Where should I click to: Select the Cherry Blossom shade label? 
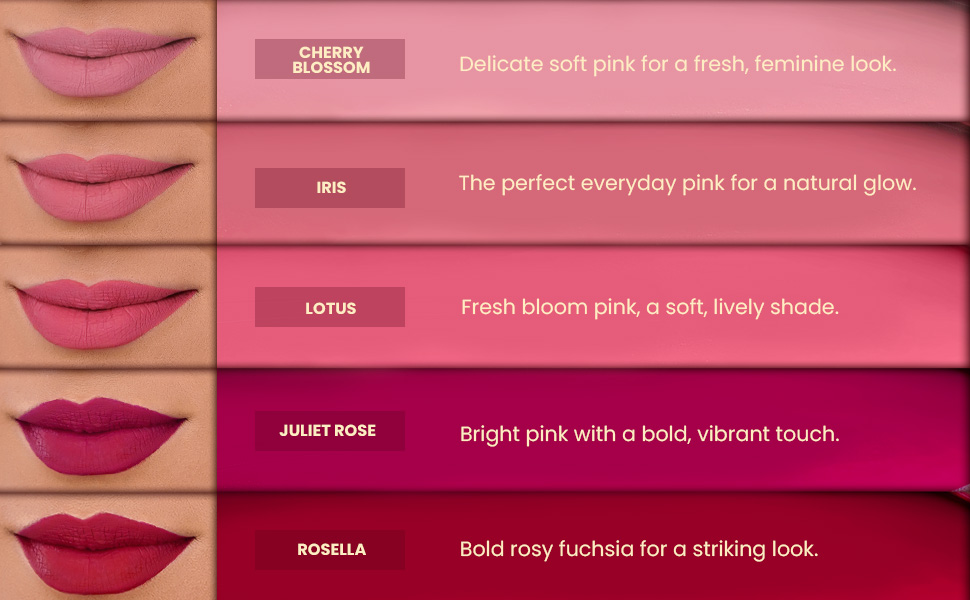(330, 59)
